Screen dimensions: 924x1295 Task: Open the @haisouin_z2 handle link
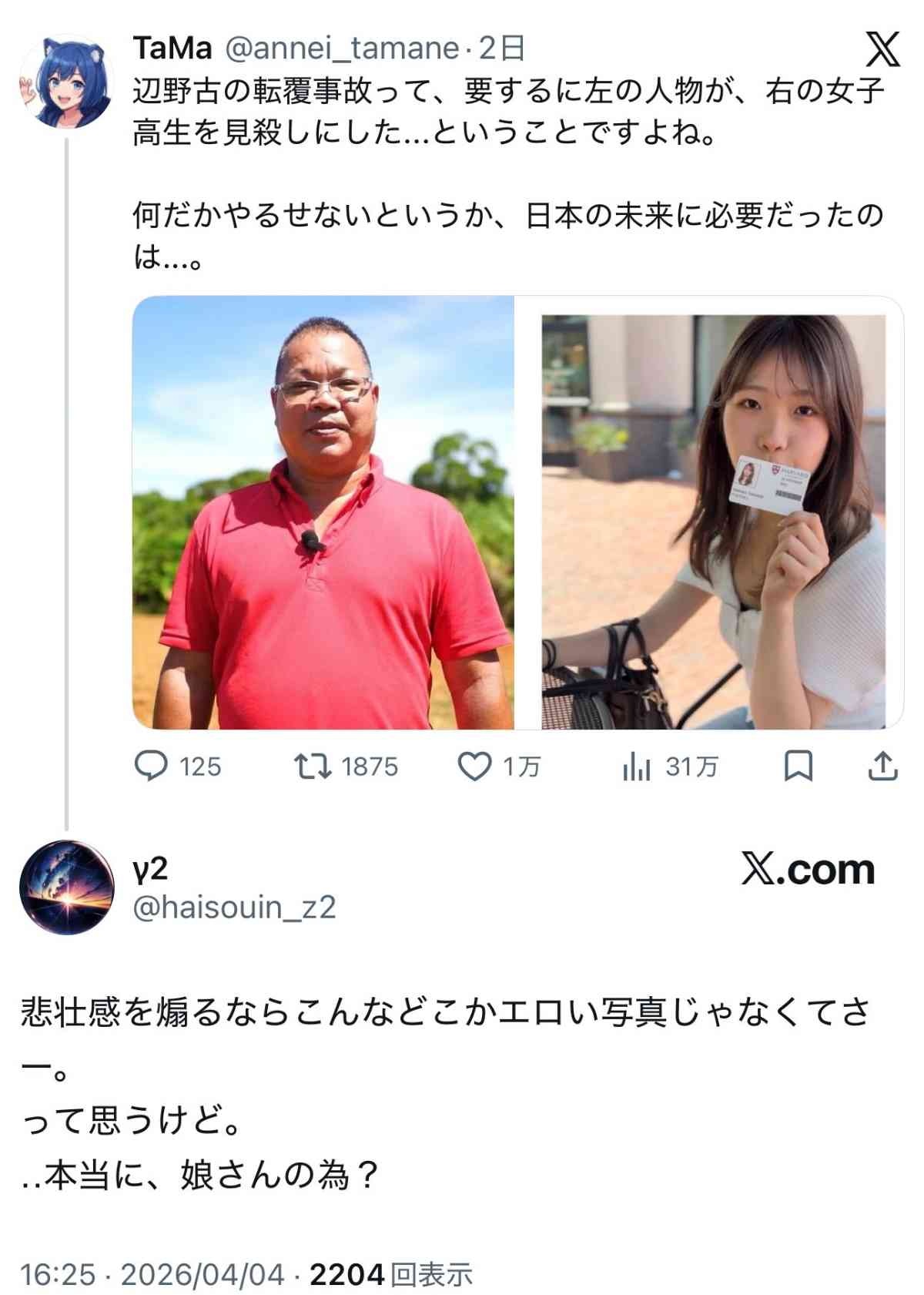(x=234, y=908)
